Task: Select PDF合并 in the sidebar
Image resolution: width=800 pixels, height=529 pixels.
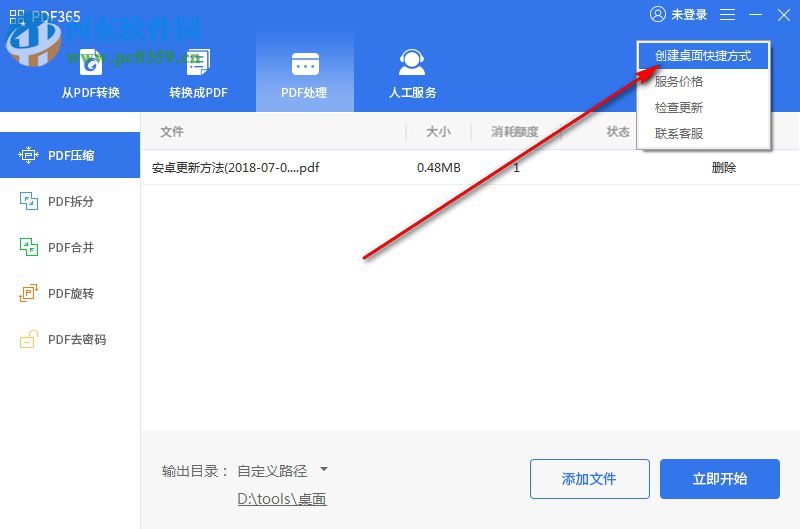Action: (x=70, y=247)
